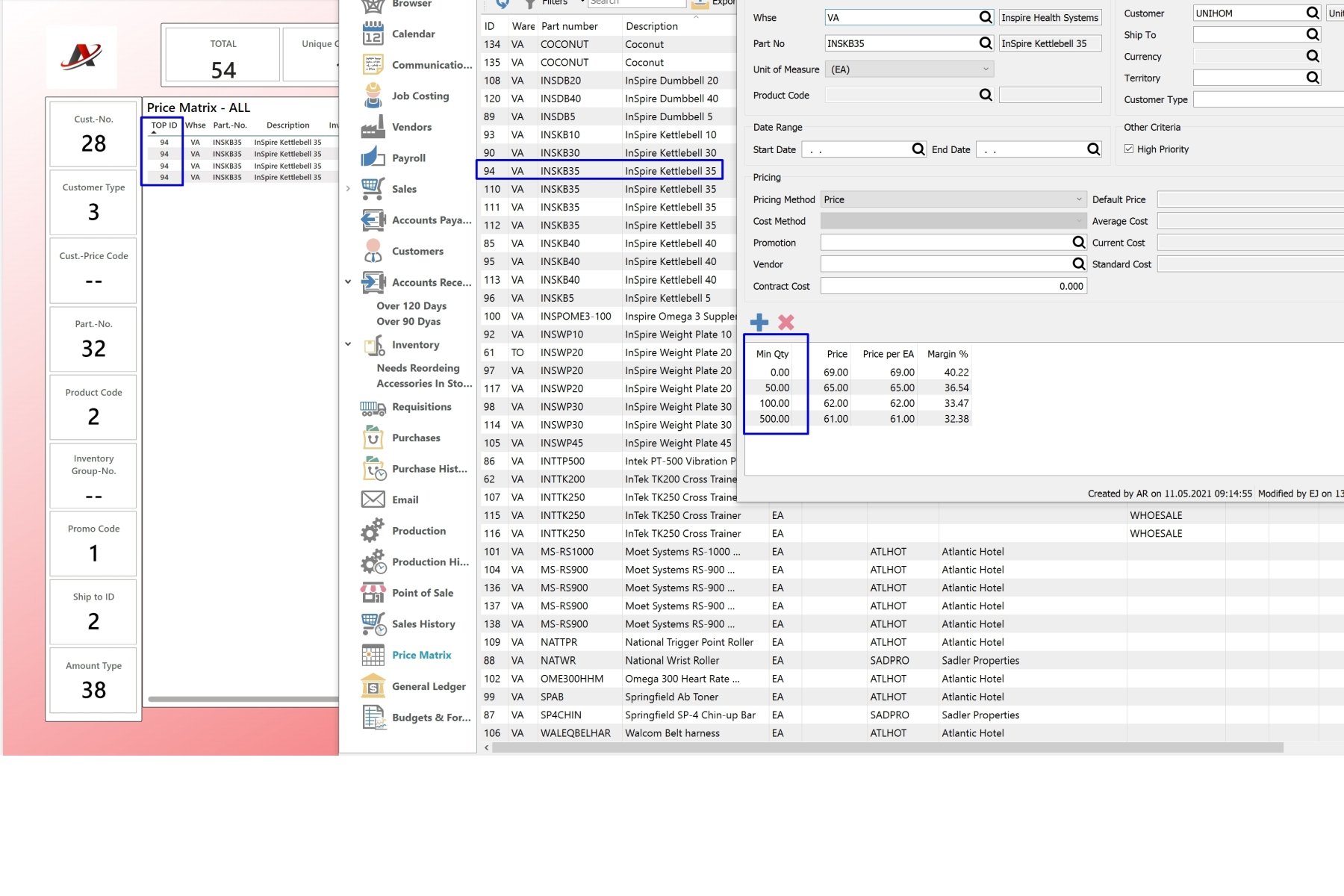
Task: Click the Ship To lookup magnifier
Action: 1313,34
